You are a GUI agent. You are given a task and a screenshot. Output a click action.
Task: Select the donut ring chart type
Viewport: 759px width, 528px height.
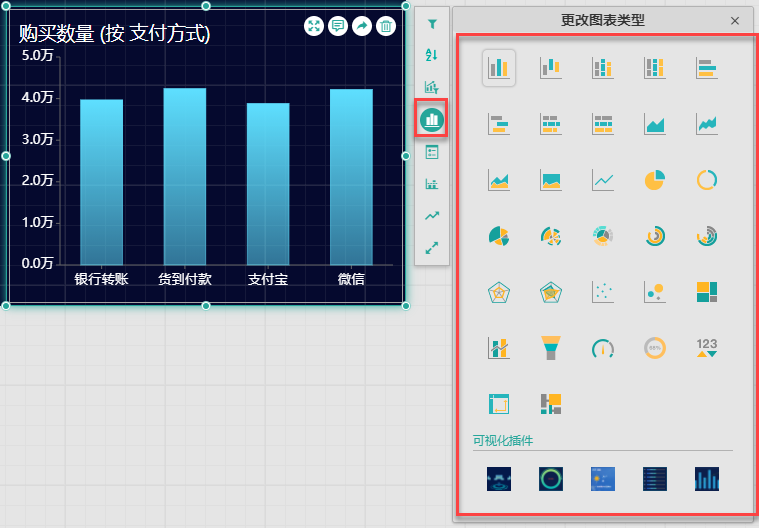tap(707, 180)
